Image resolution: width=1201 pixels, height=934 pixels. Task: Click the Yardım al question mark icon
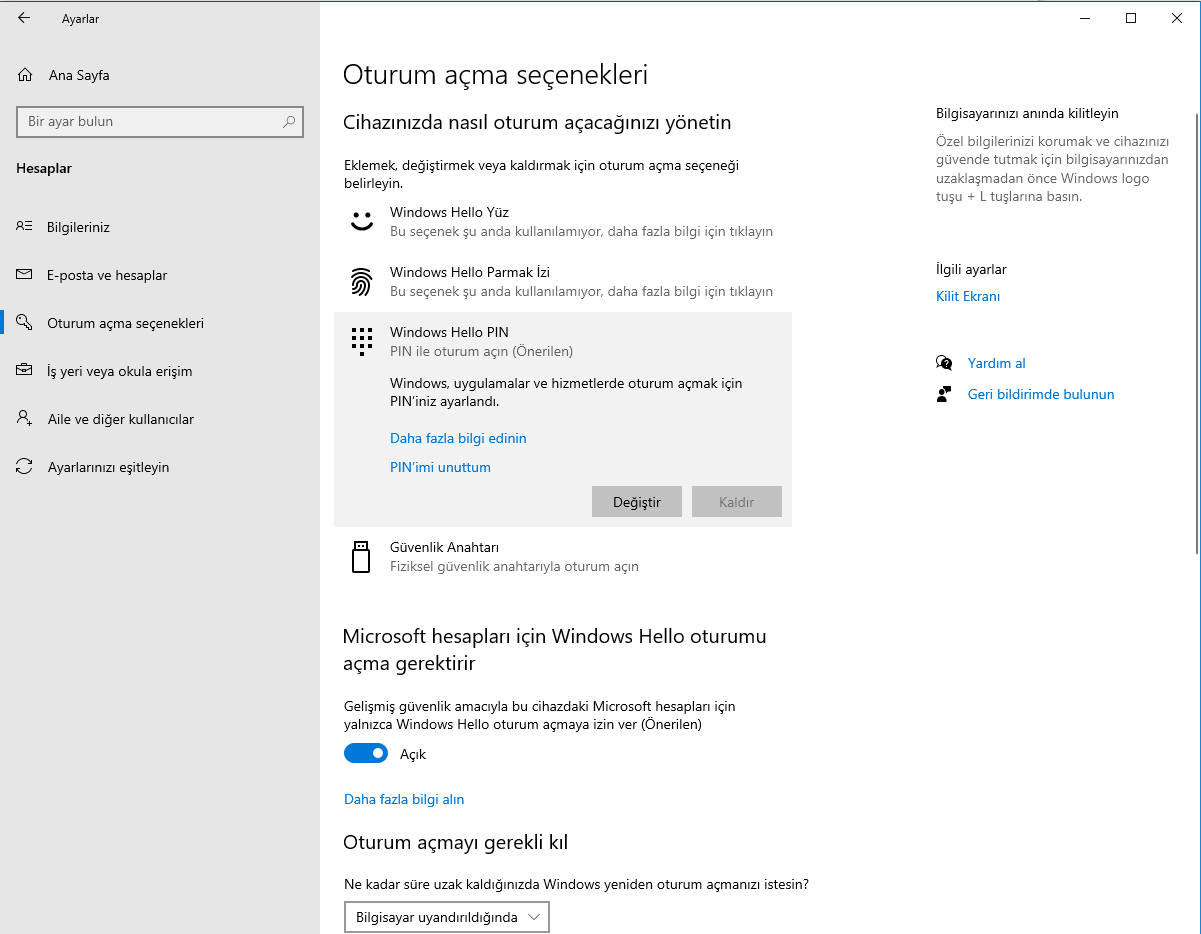943,362
